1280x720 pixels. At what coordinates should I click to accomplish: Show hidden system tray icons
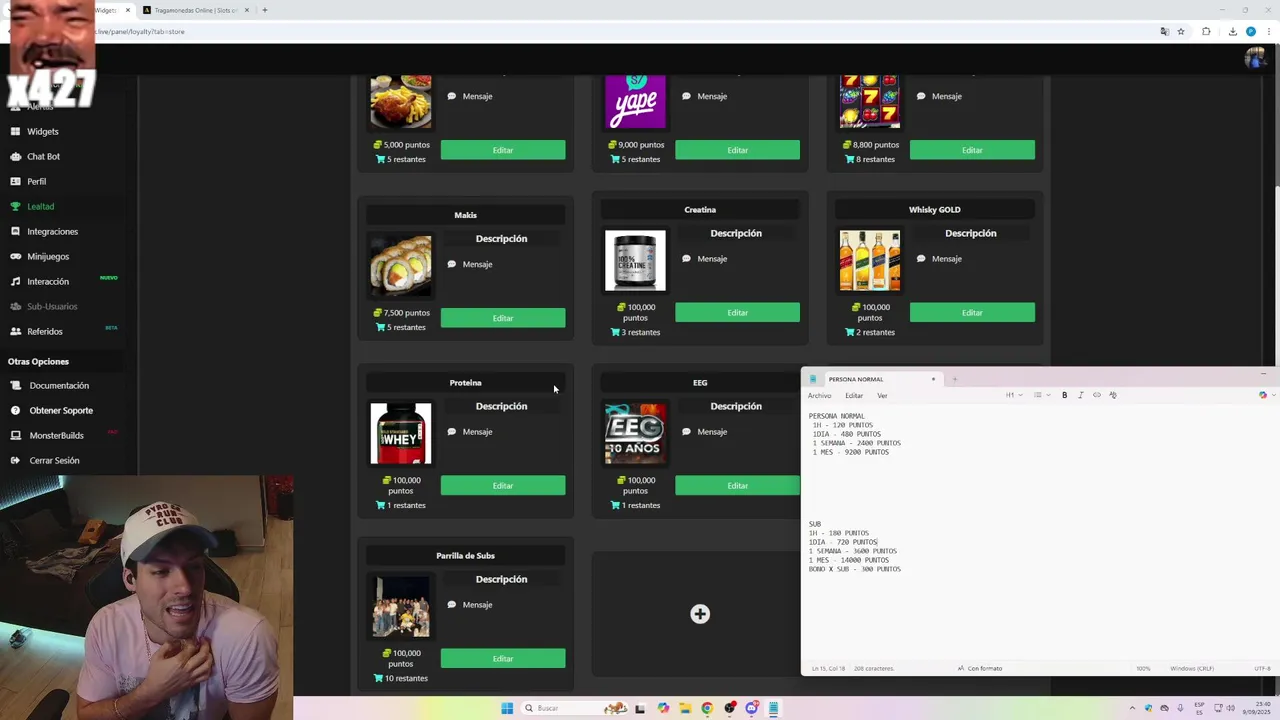tap(1132, 708)
